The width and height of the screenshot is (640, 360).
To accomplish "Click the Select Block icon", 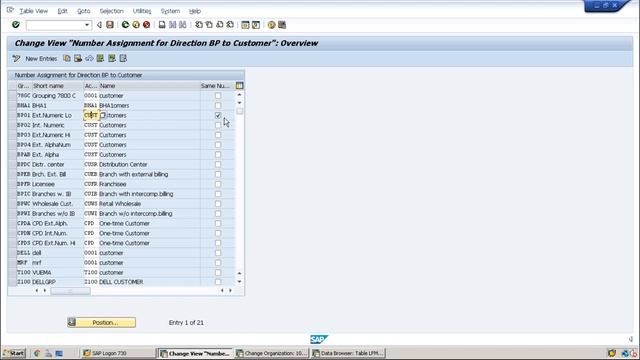I will pyautogui.click(x=112, y=58).
